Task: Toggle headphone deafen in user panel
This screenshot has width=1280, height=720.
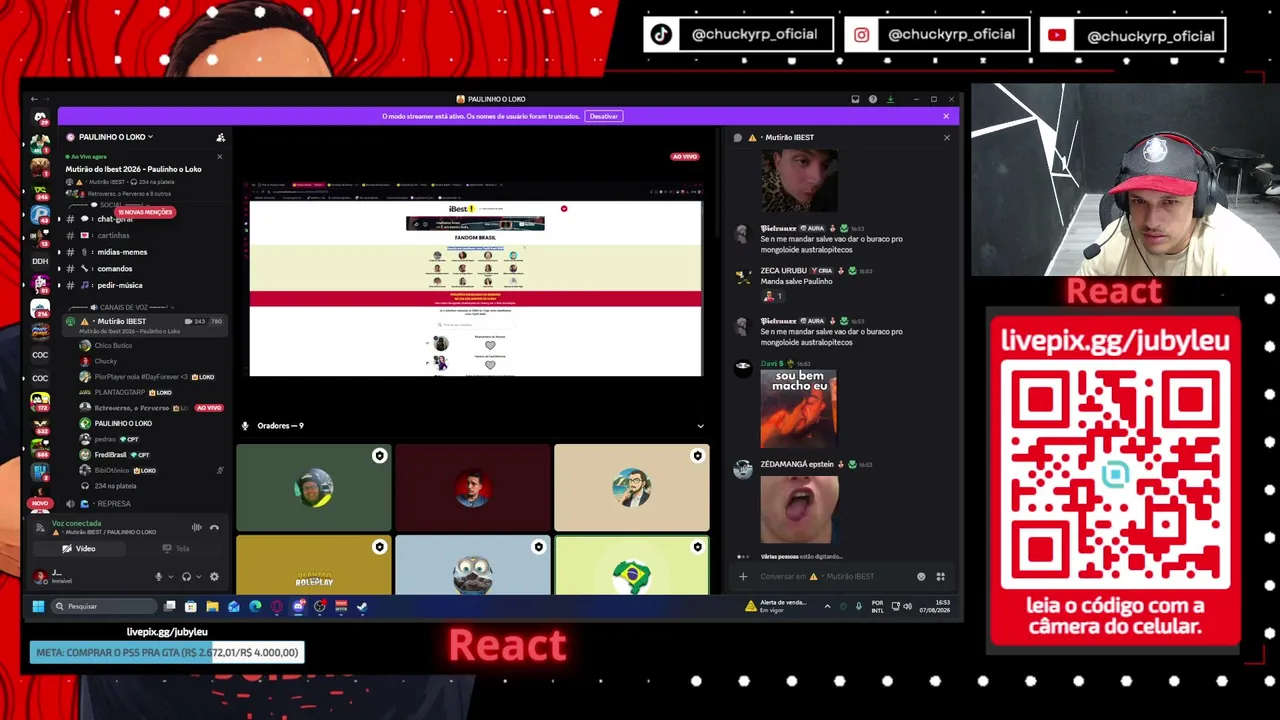Action: click(186, 577)
